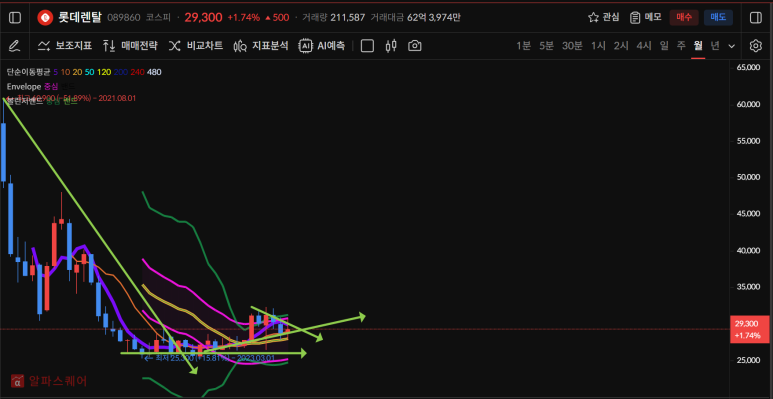Capture chart with the camera icon
Viewport: 773px width, 399px height.
point(415,46)
